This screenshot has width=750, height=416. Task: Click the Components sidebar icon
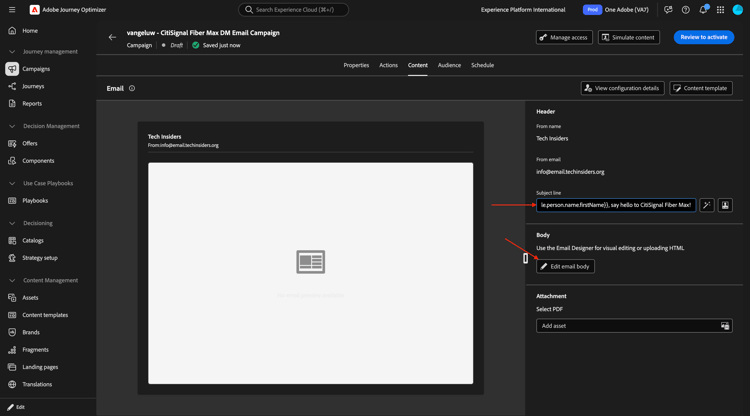pyautogui.click(x=12, y=161)
